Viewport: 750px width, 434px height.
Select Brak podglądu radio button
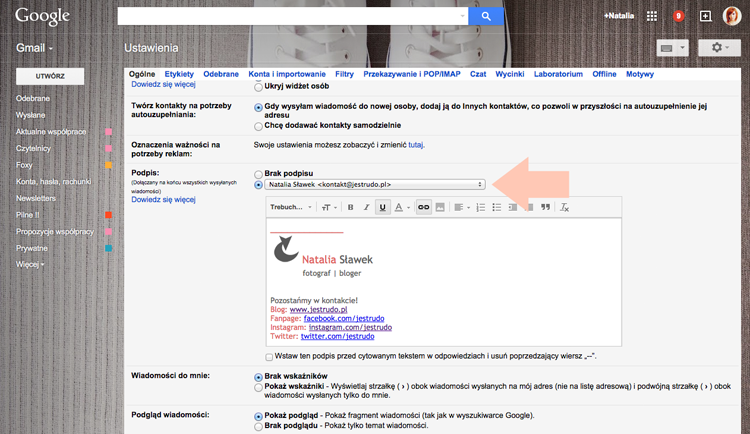(x=258, y=426)
